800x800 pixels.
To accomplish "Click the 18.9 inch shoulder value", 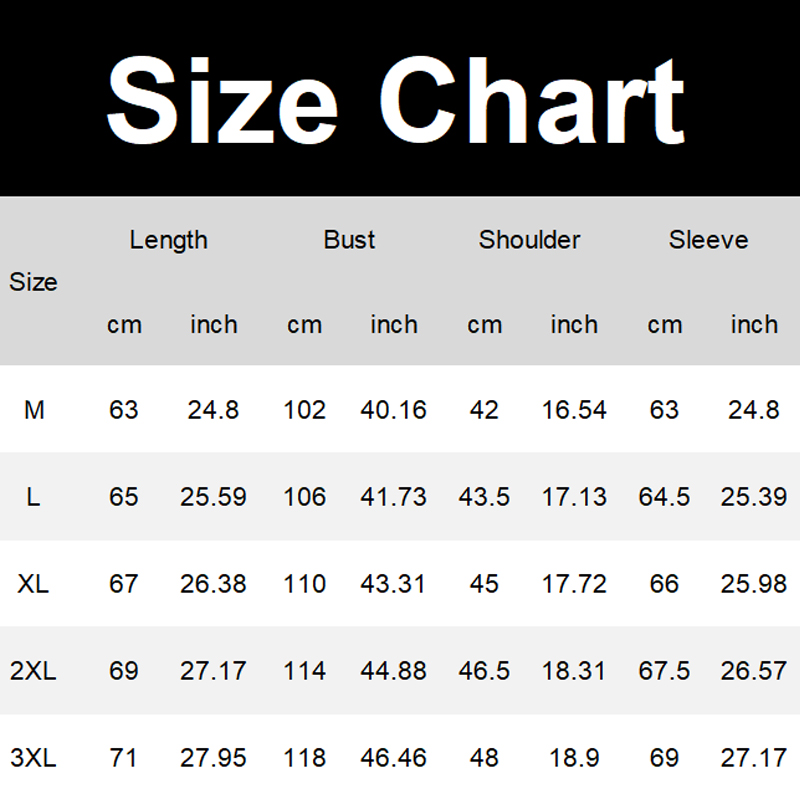I will 574,757.
